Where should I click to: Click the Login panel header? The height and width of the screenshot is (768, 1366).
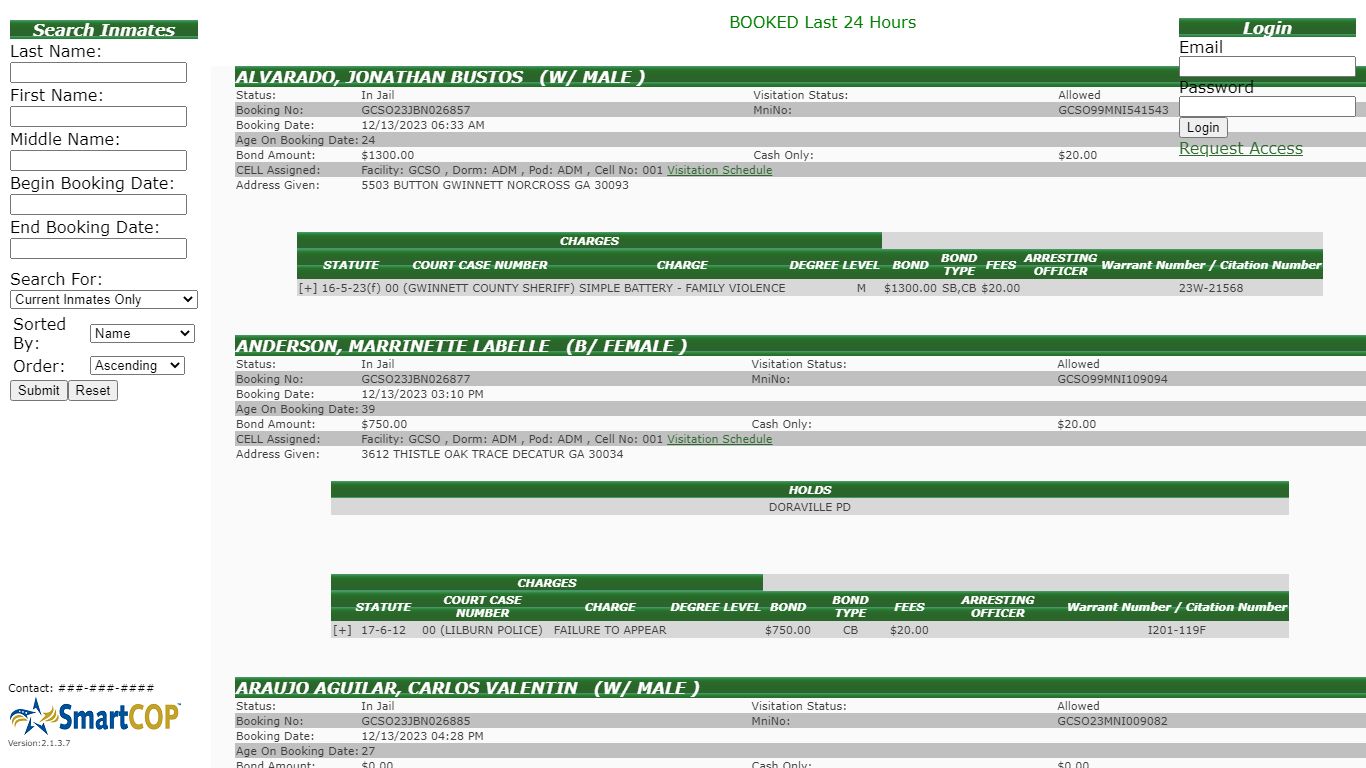(1267, 28)
